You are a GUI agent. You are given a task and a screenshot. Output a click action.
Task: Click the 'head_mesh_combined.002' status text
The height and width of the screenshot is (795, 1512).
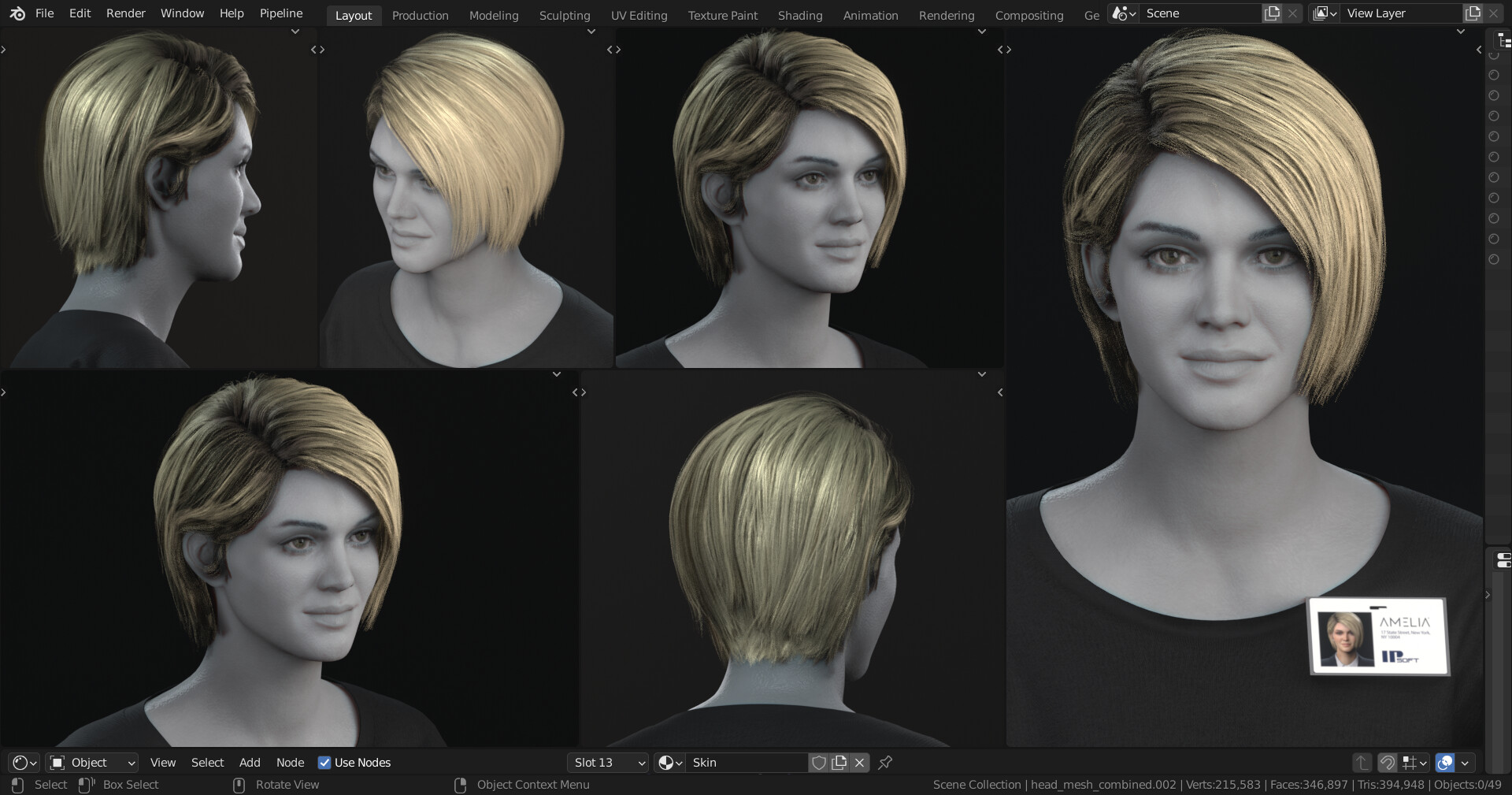point(1103,785)
